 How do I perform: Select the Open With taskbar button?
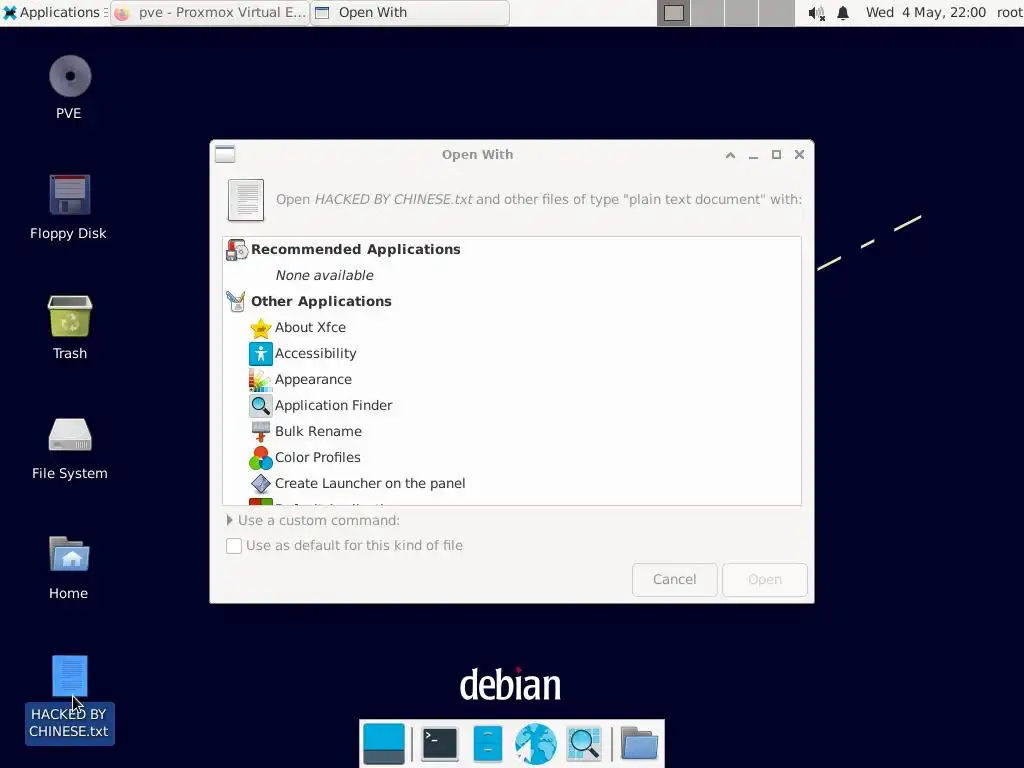(409, 12)
